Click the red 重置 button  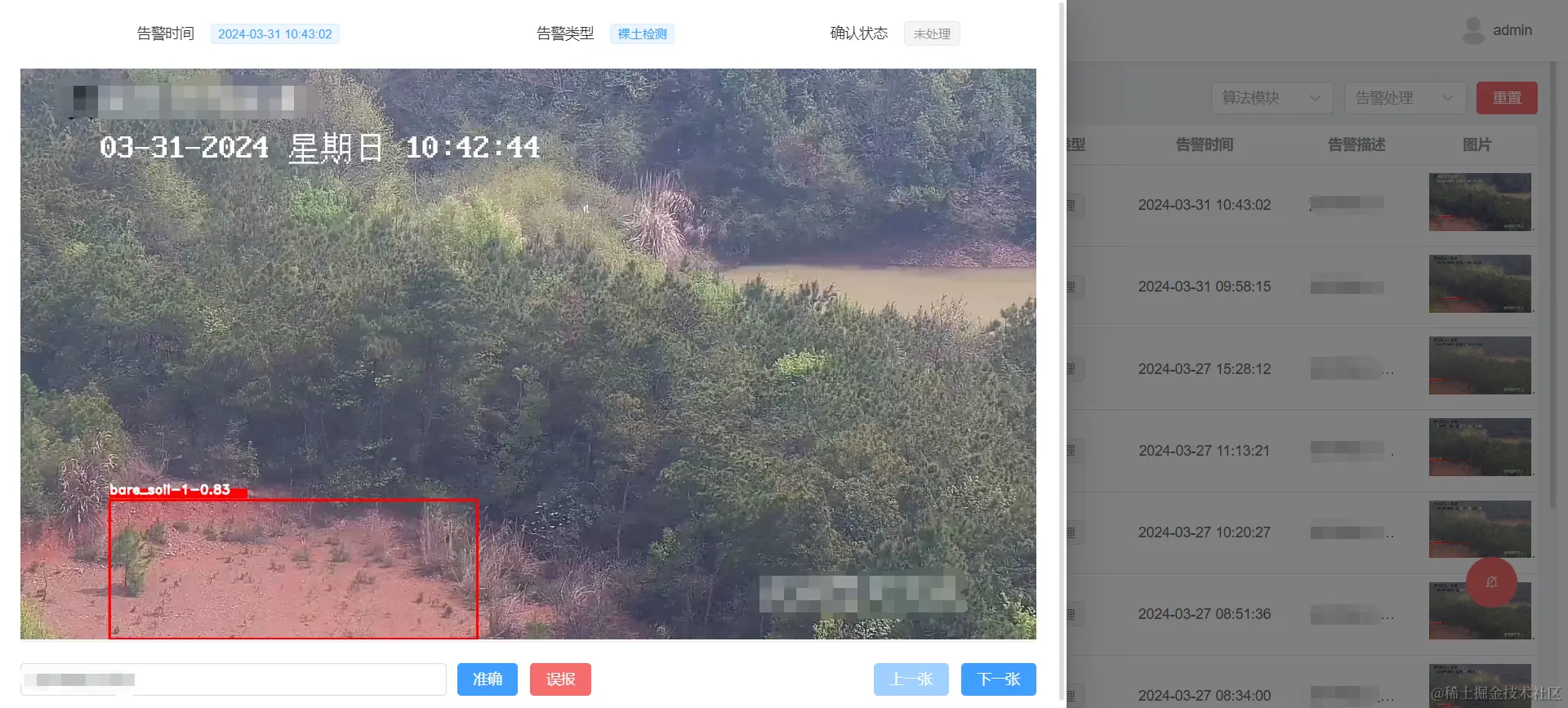1507,98
